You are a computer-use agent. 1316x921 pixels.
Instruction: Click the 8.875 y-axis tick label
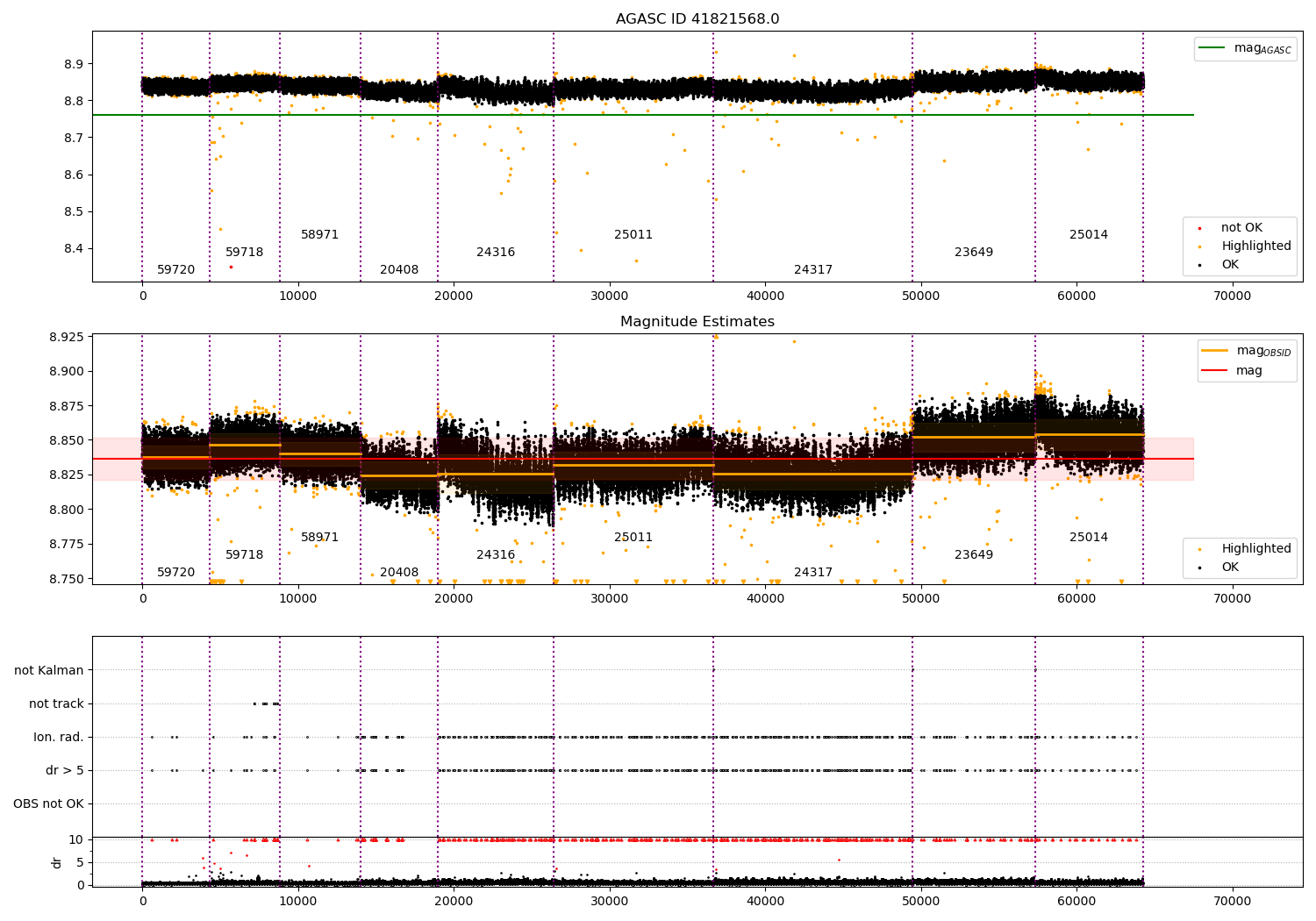67,406
